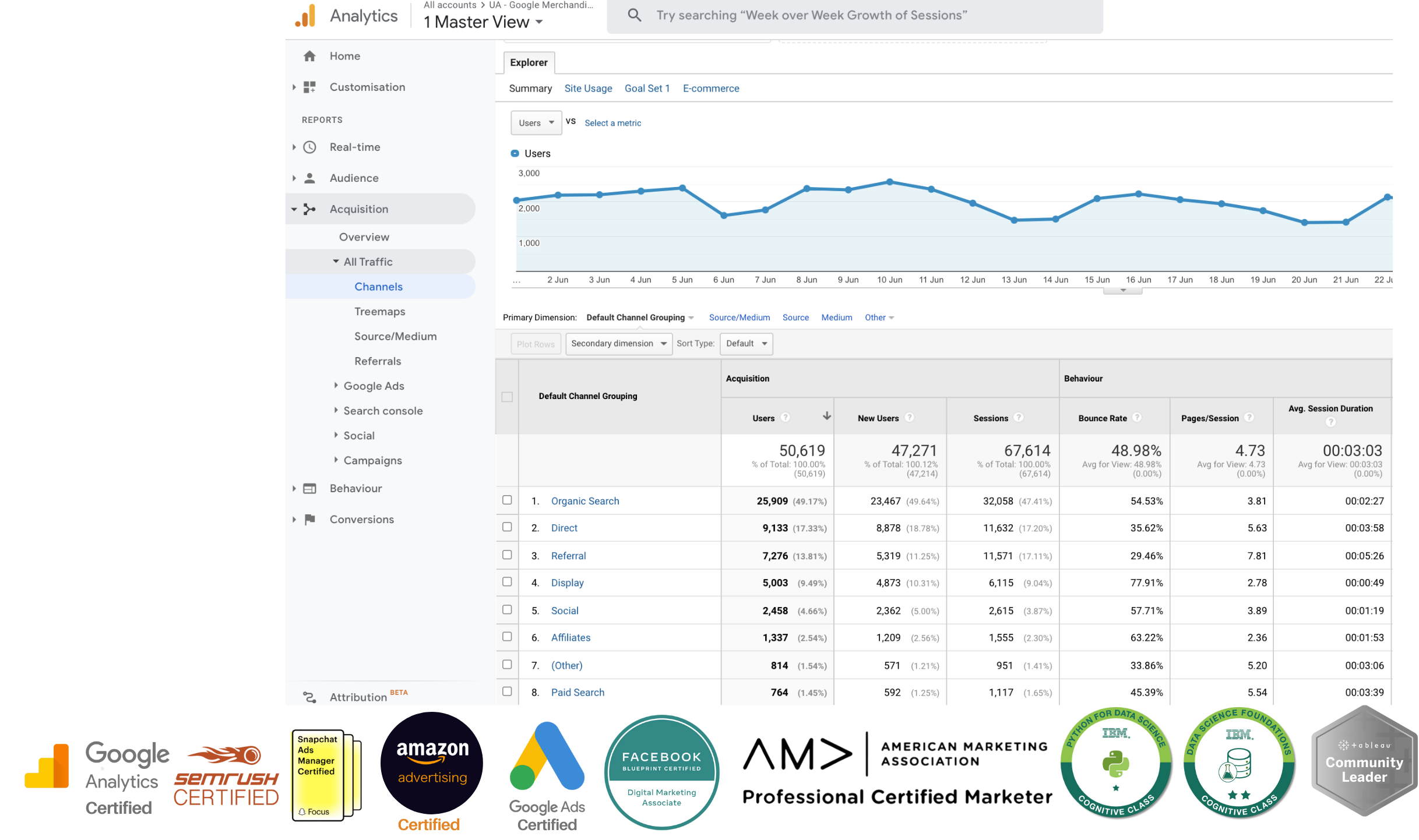Open the Sort Type Default dropdown
This screenshot has width=1419, height=840.
tap(747, 344)
